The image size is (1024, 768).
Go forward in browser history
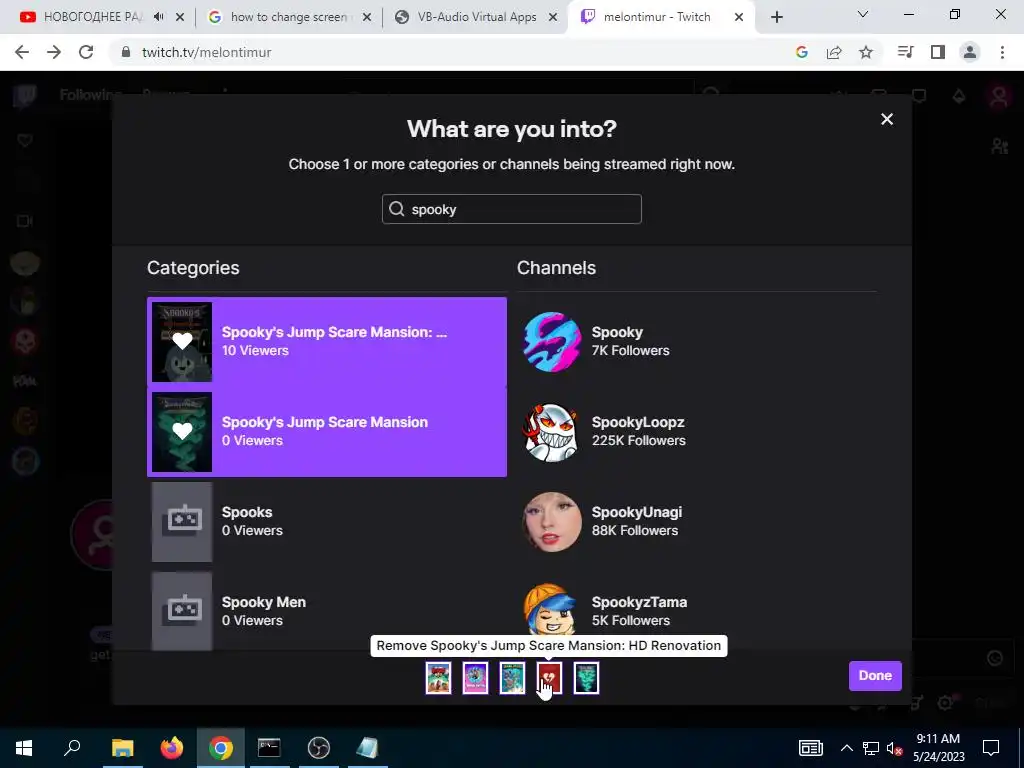54,52
